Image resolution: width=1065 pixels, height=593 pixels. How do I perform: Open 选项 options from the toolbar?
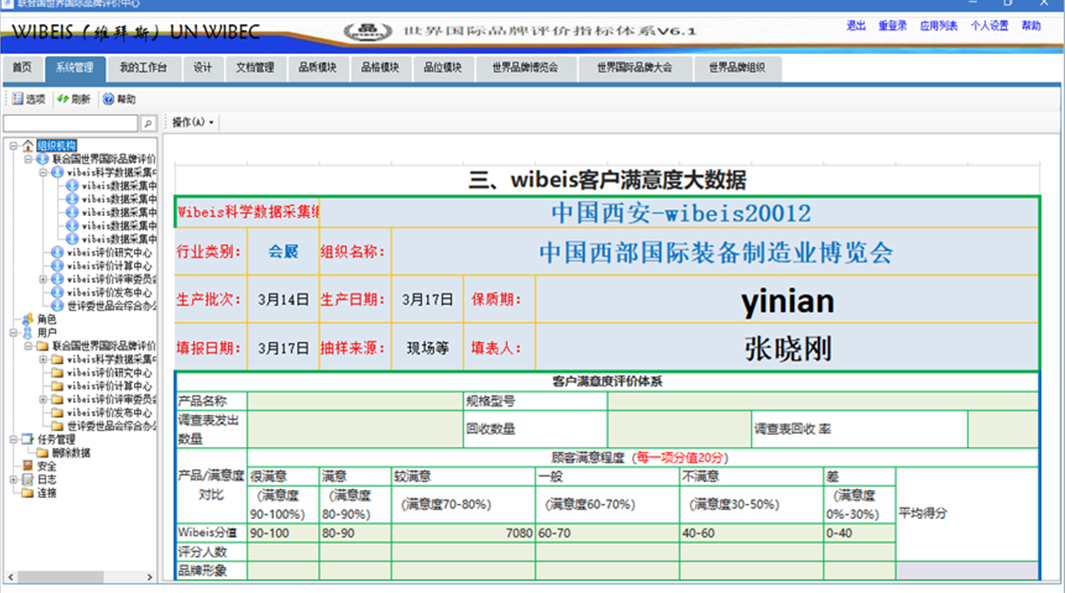(x=29, y=99)
